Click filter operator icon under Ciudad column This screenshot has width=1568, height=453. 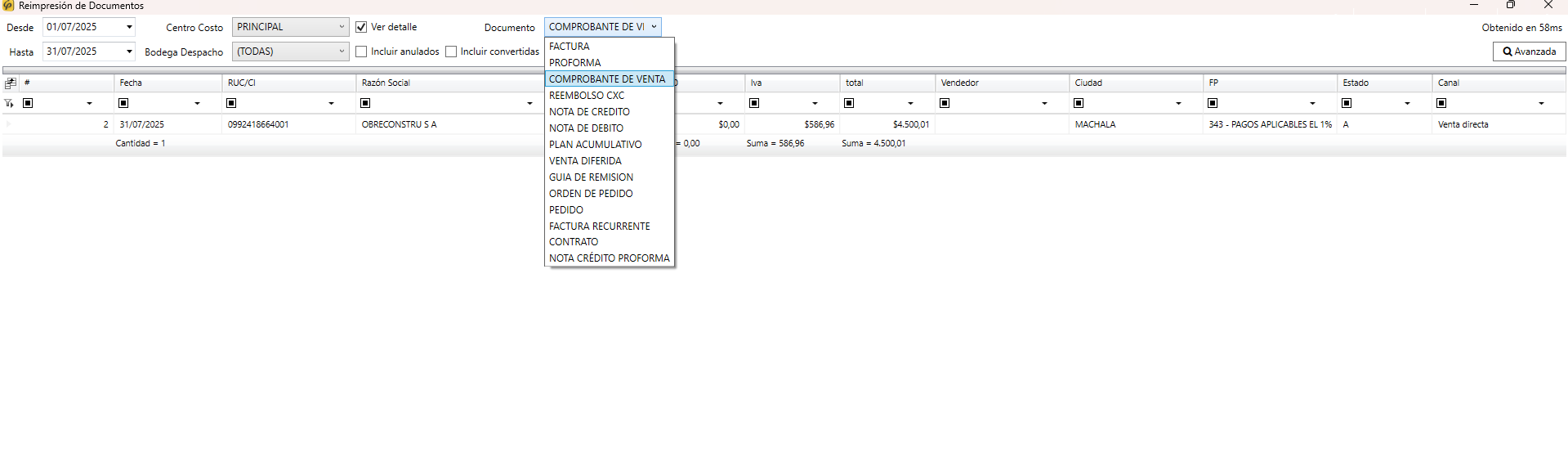pyautogui.click(x=1079, y=103)
